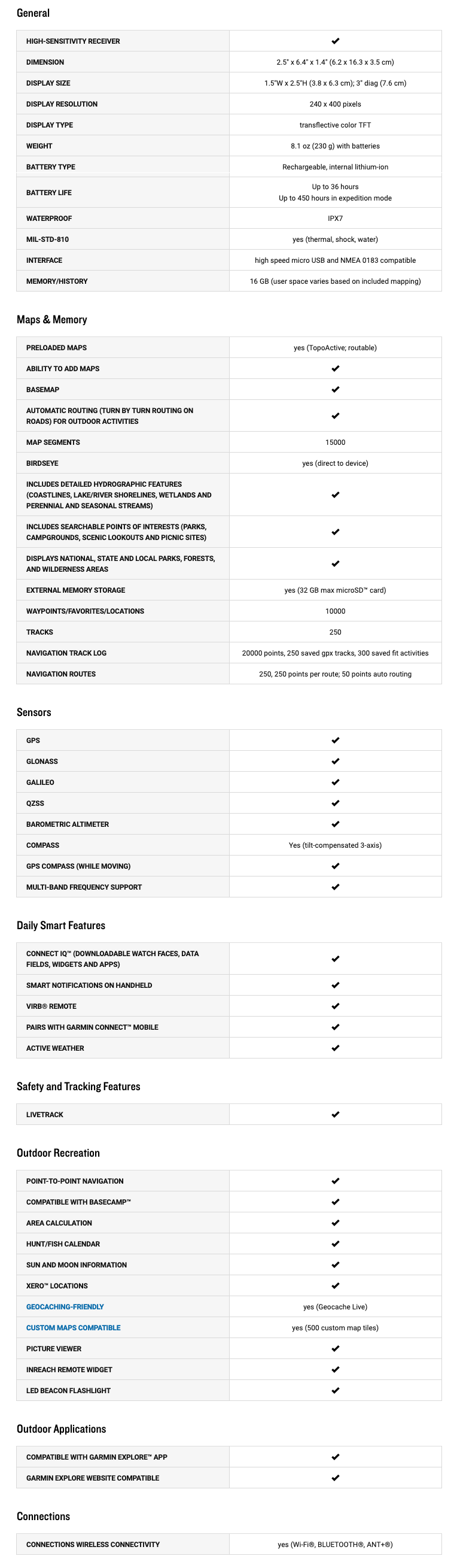Click the checkmark for VIRB Remote
This screenshot has height=1568, width=457.
click(x=335, y=1006)
